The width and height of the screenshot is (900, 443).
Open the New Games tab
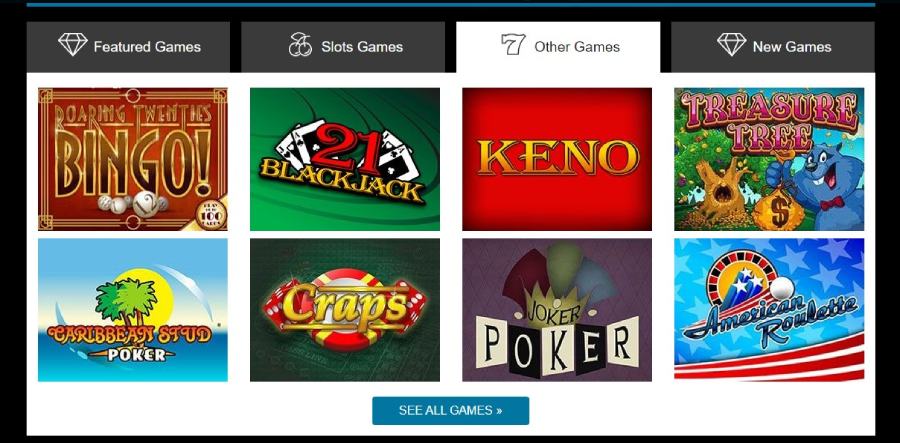[773, 47]
